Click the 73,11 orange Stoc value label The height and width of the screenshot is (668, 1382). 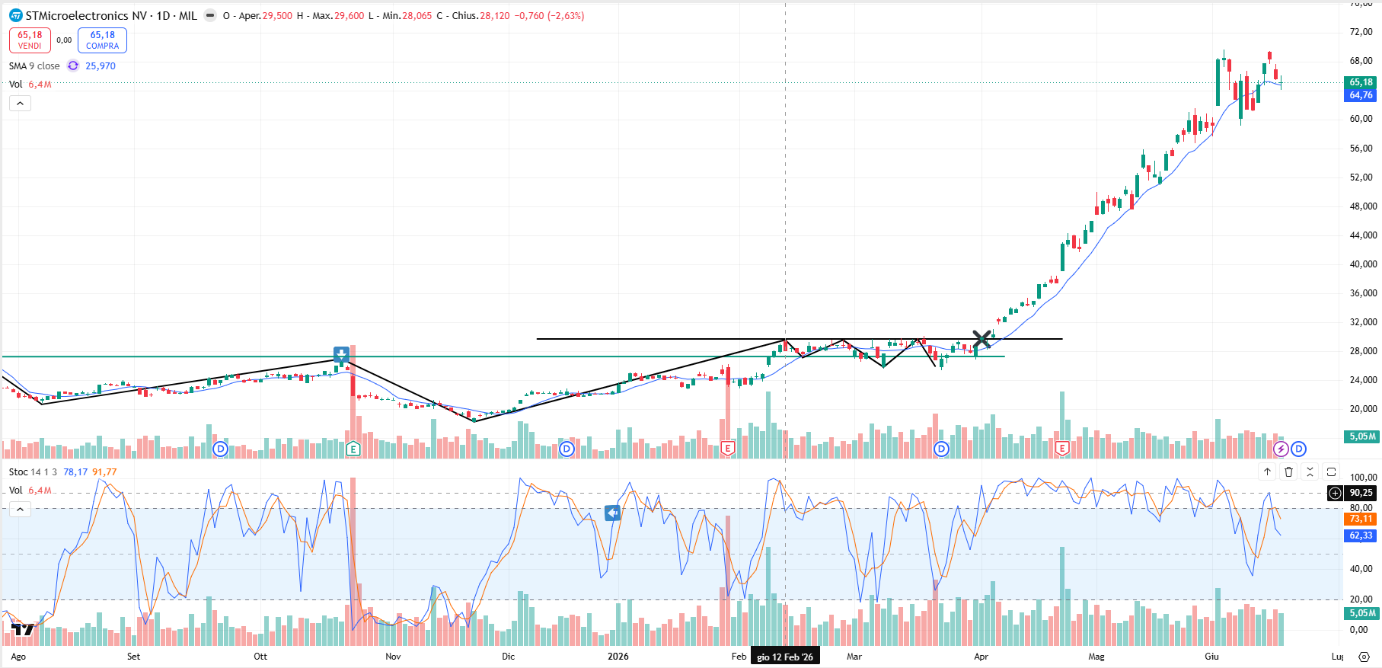point(1360,519)
